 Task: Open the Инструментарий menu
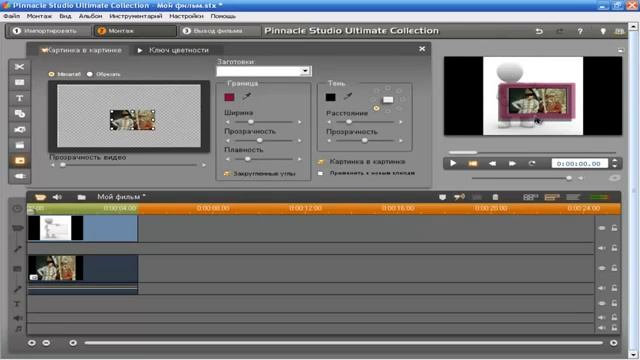click(x=136, y=16)
